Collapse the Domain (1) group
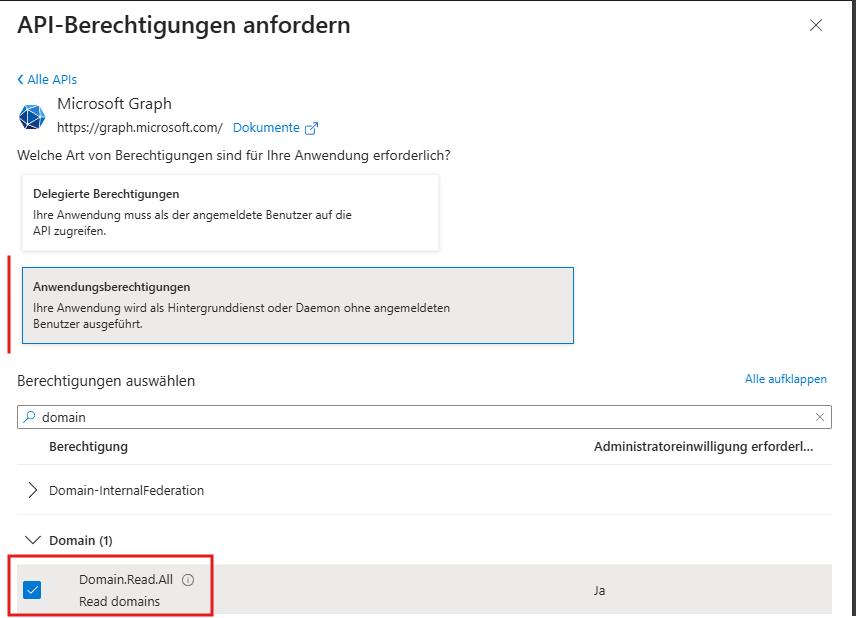The width and height of the screenshot is (856, 618). point(33,540)
